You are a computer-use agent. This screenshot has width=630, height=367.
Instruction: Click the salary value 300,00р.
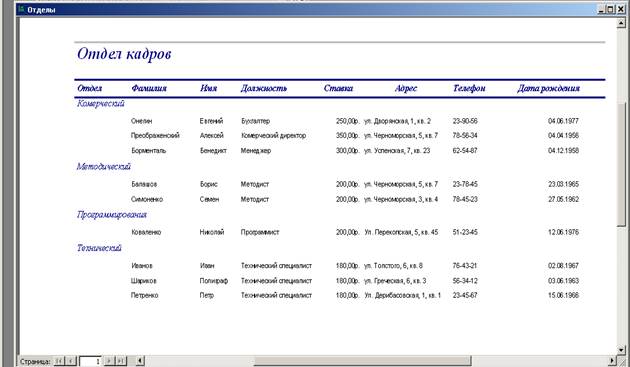(x=348, y=151)
